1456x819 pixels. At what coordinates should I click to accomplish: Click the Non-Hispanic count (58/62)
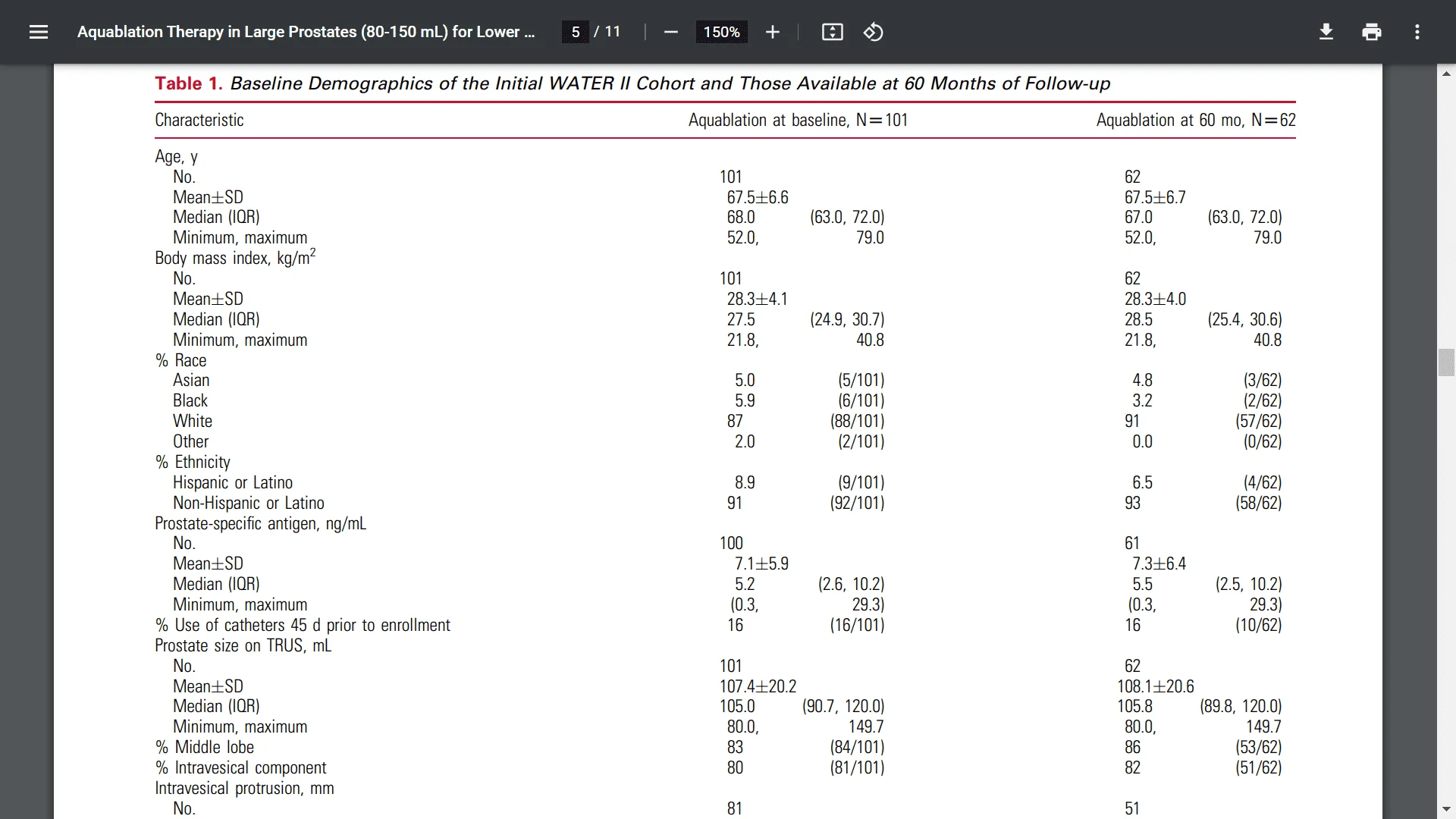1258,504
